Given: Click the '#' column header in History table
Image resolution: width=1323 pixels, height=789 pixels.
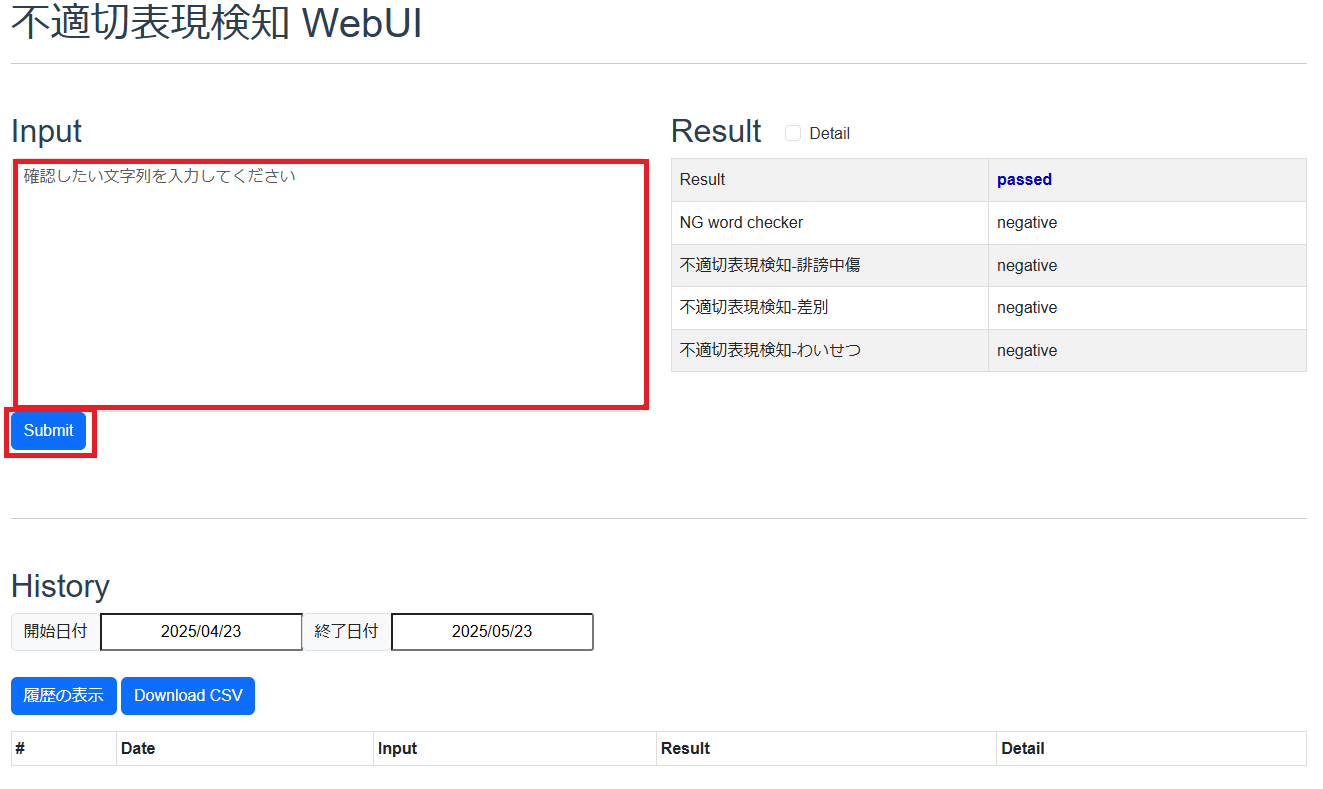Looking at the screenshot, I should (20, 748).
